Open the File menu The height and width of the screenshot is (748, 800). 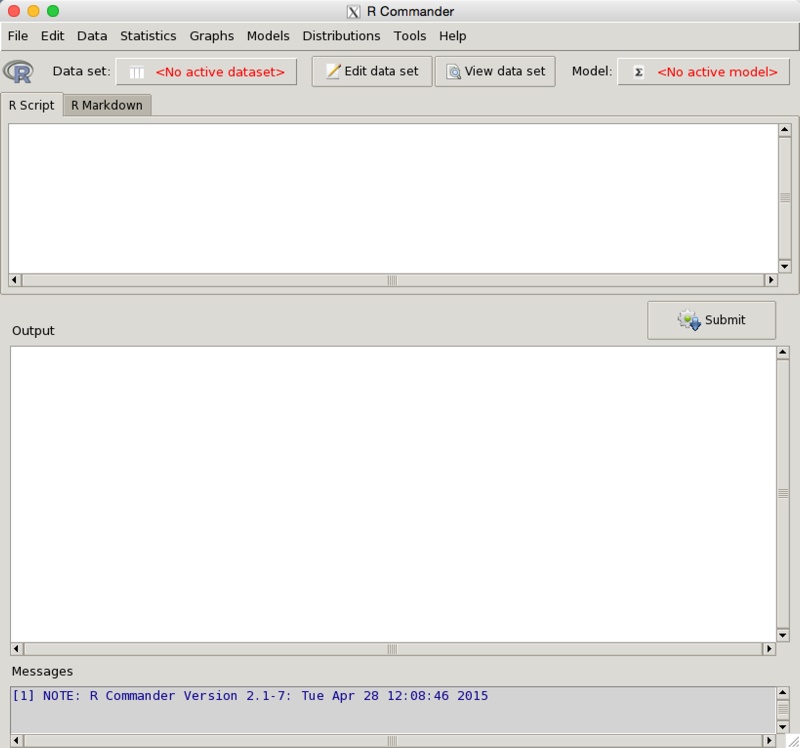point(18,36)
